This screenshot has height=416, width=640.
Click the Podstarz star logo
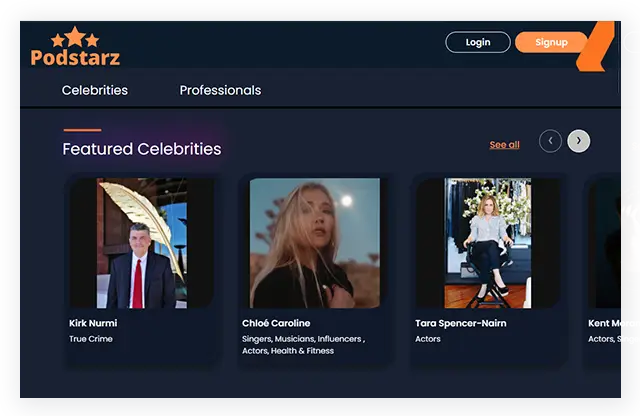click(x=75, y=47)
